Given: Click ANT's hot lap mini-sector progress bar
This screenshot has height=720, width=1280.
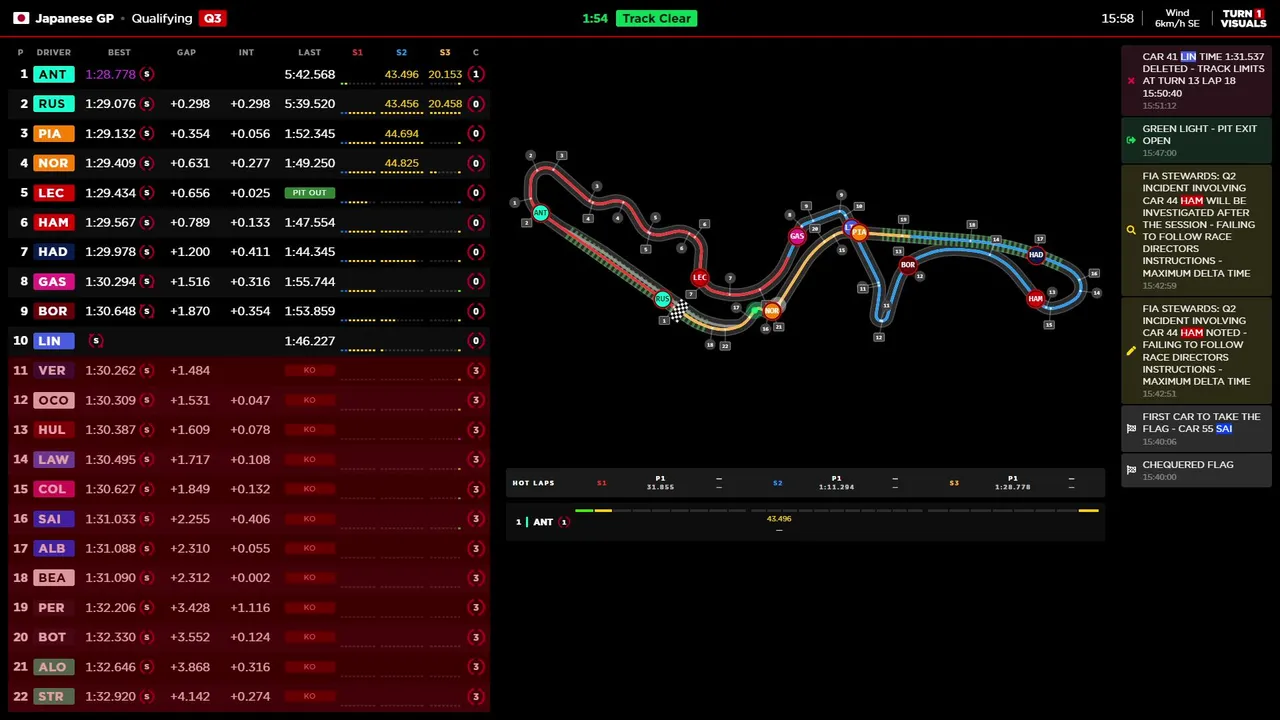Looking at the screenshot, I should click(837, 510).
